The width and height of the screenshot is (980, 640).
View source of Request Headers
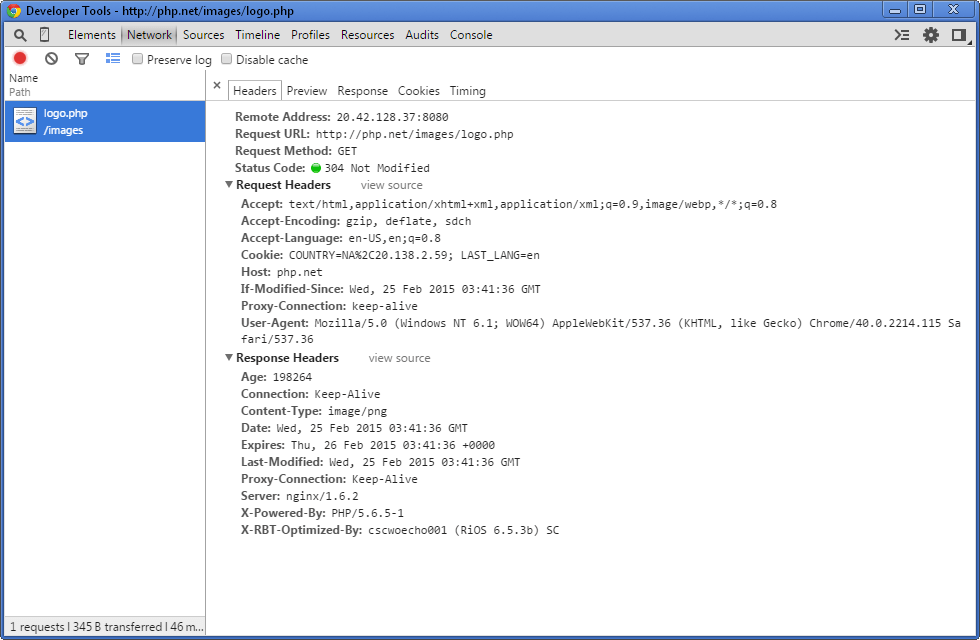click(x=391, y=185)
